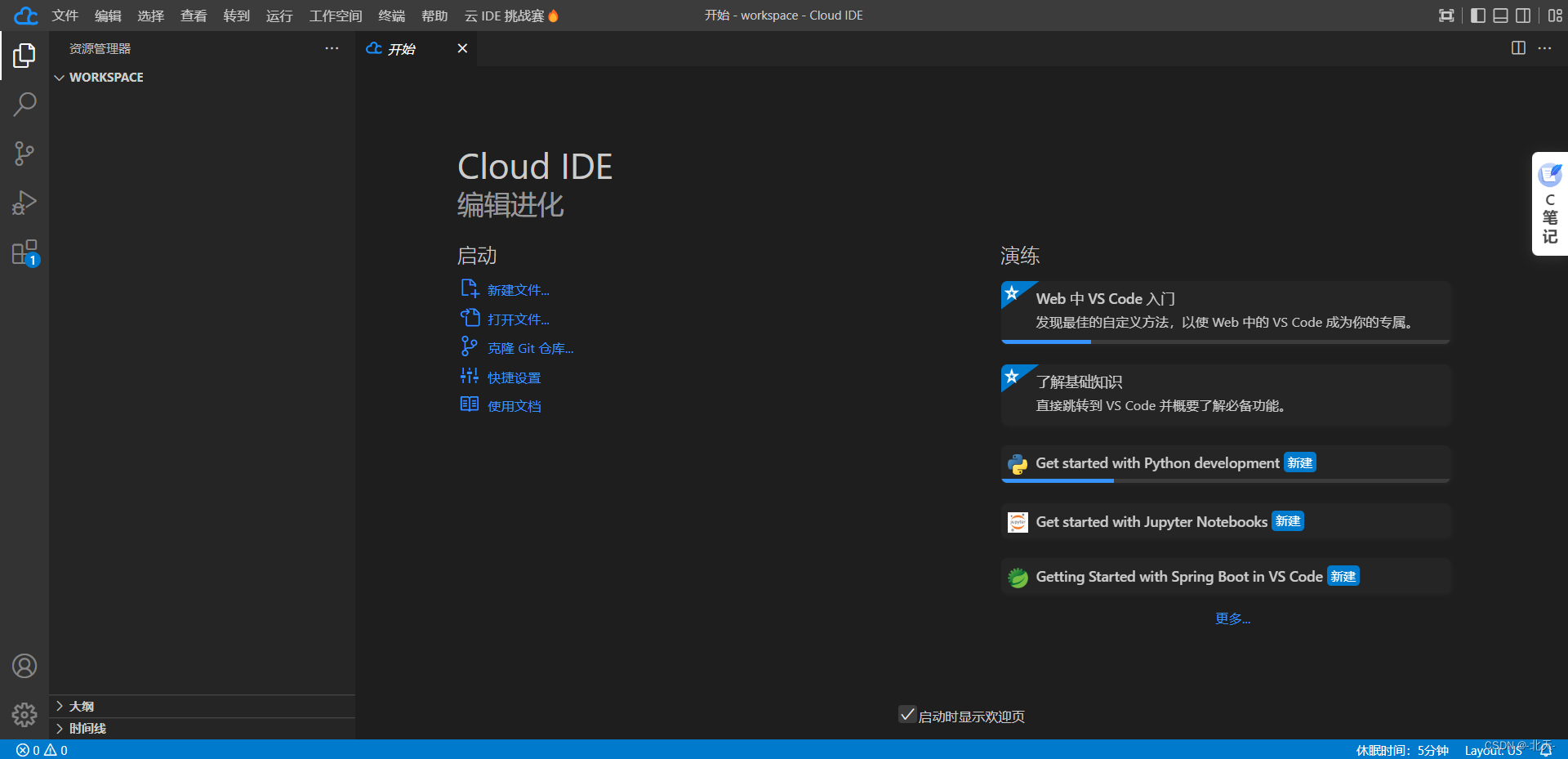Click the warnings count in status bar
This screenshot has width=1568, height=759.
(56, 750)
